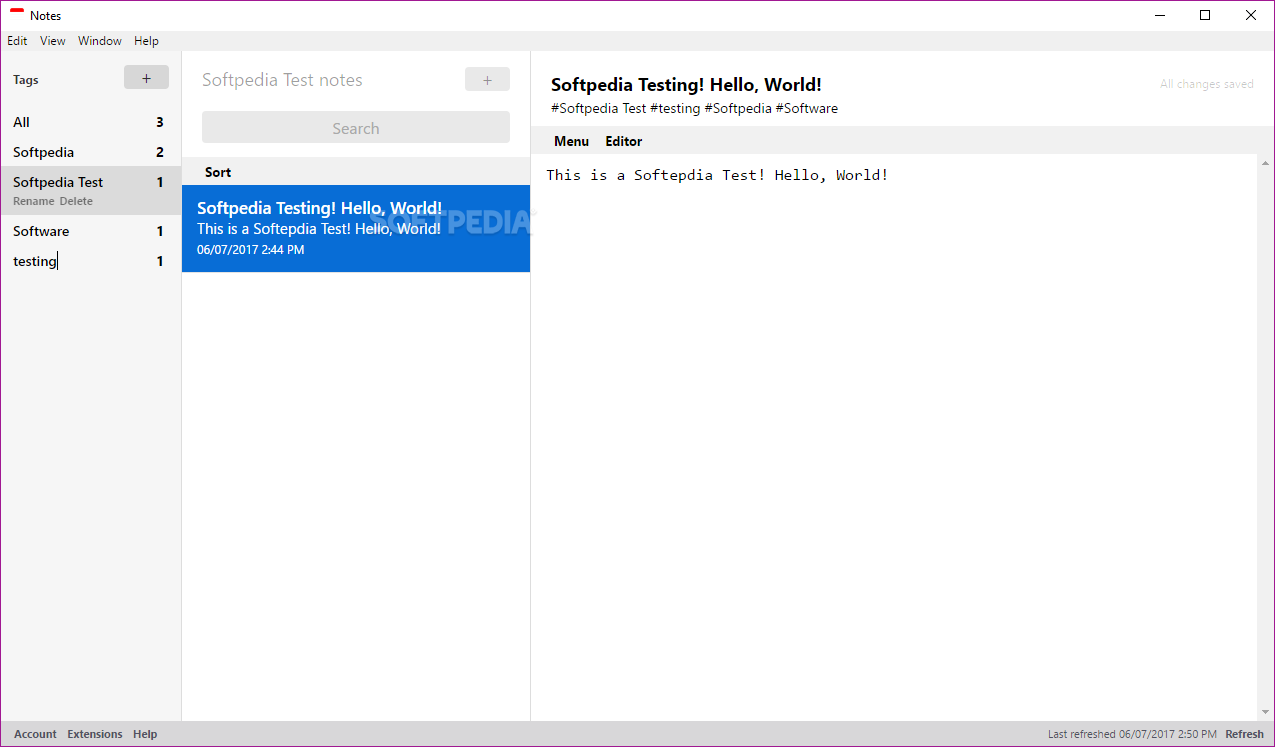Viewport: 1275px width, 747px height.
Task: Click the Refresh button
Action: pos(1245,734)
